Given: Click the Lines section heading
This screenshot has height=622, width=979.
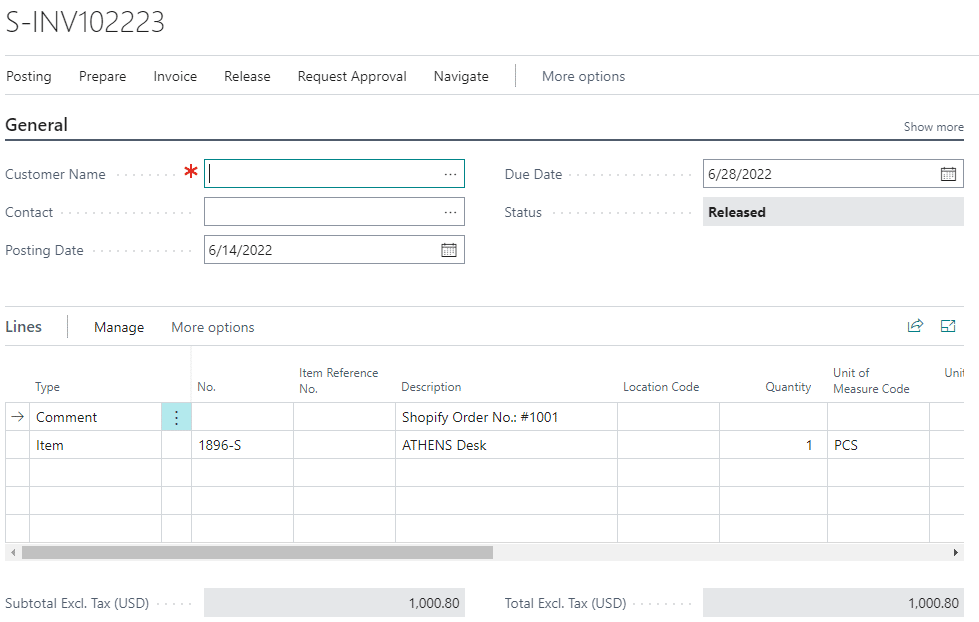Looking at the screenshot, I should coord(24,327).
